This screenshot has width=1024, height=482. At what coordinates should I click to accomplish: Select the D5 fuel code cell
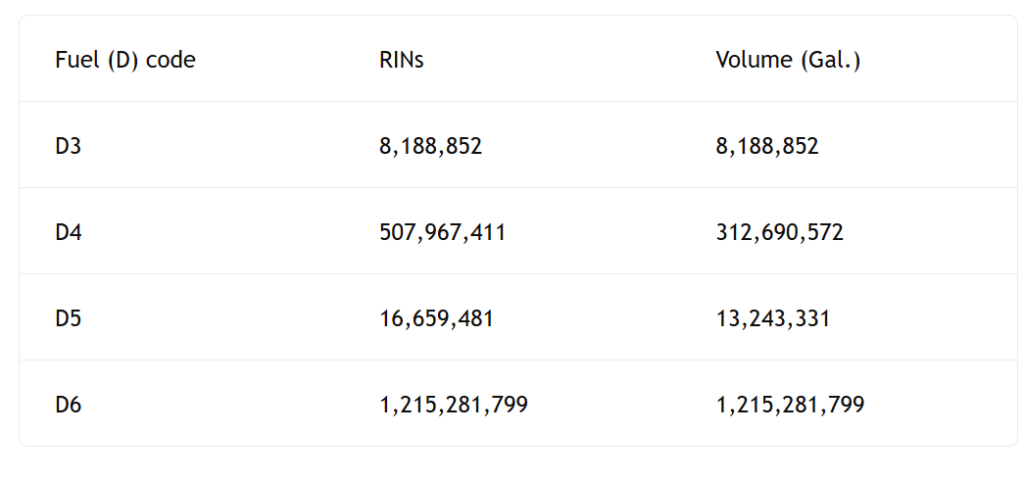click(68, 319)
